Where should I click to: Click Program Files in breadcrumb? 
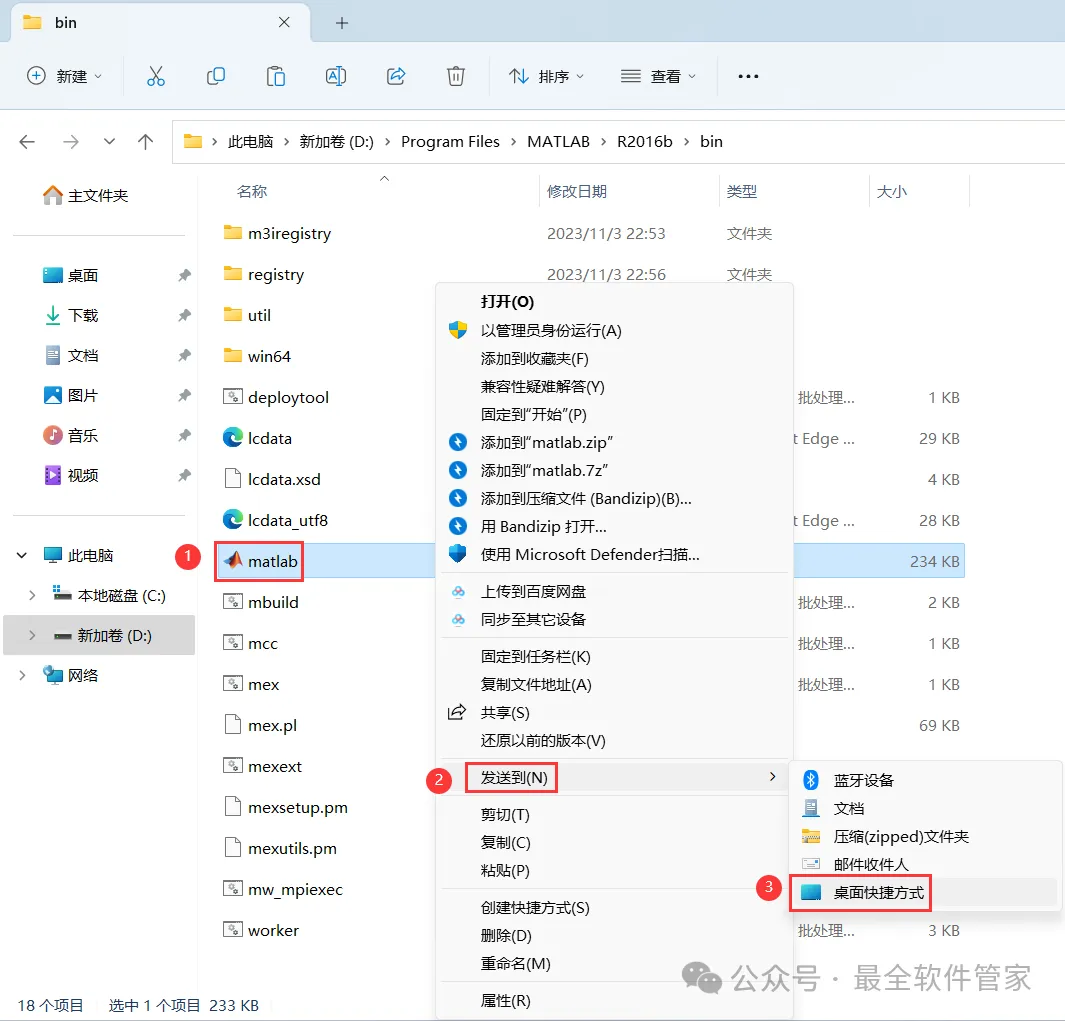[x=450, y=141]
